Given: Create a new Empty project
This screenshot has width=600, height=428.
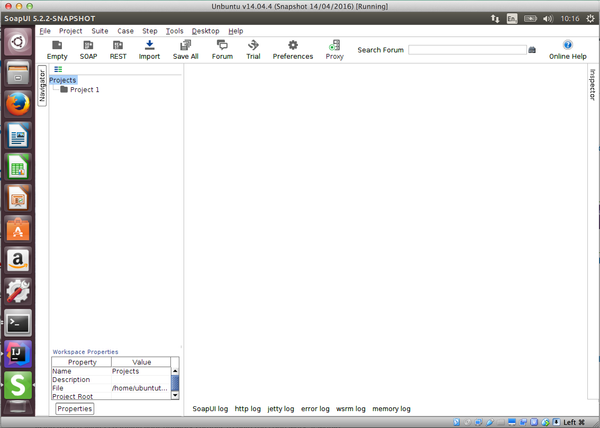Looking at the screenshot, I should (x=57, y=49).
